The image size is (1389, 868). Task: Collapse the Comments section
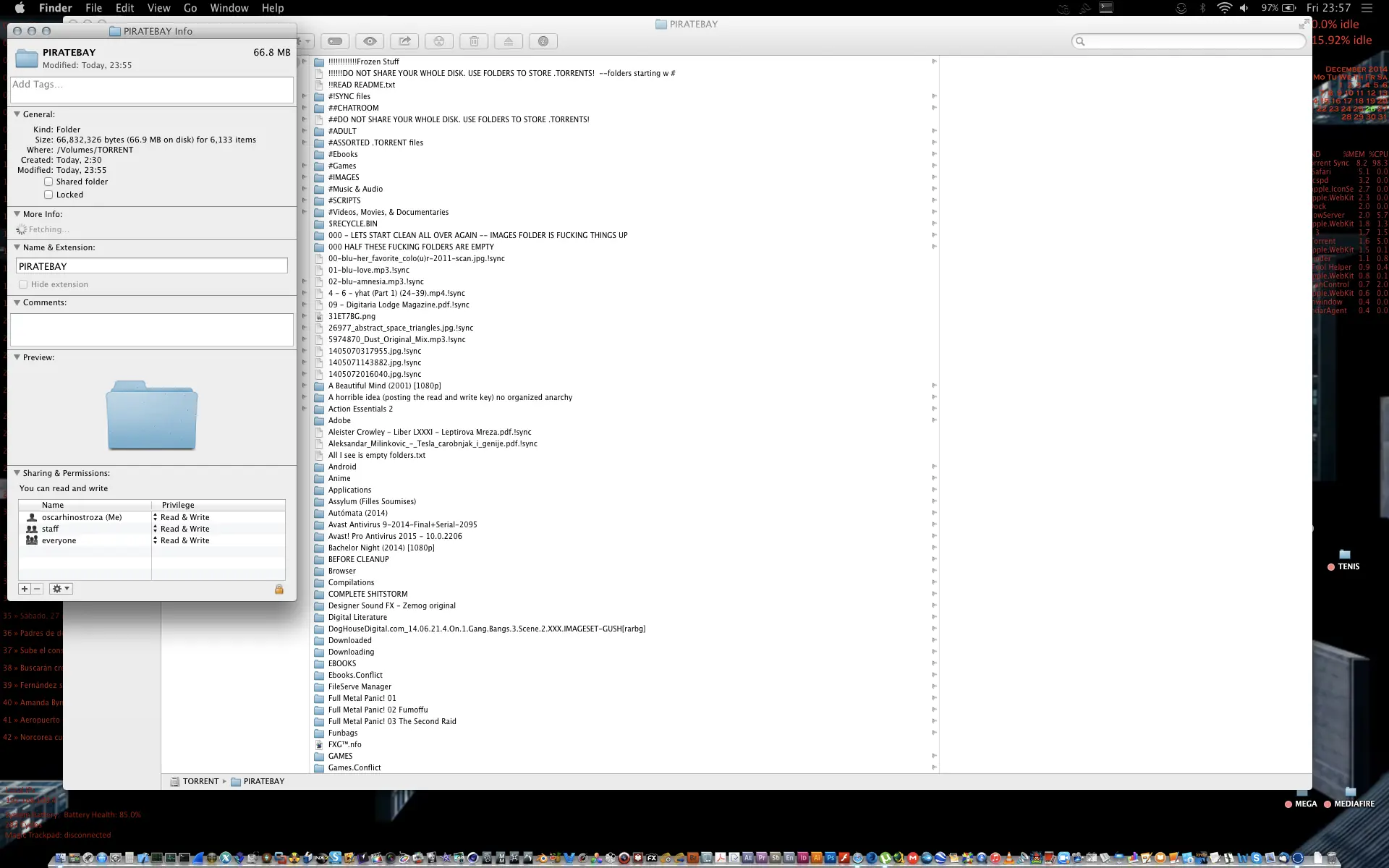pos(17,302)
